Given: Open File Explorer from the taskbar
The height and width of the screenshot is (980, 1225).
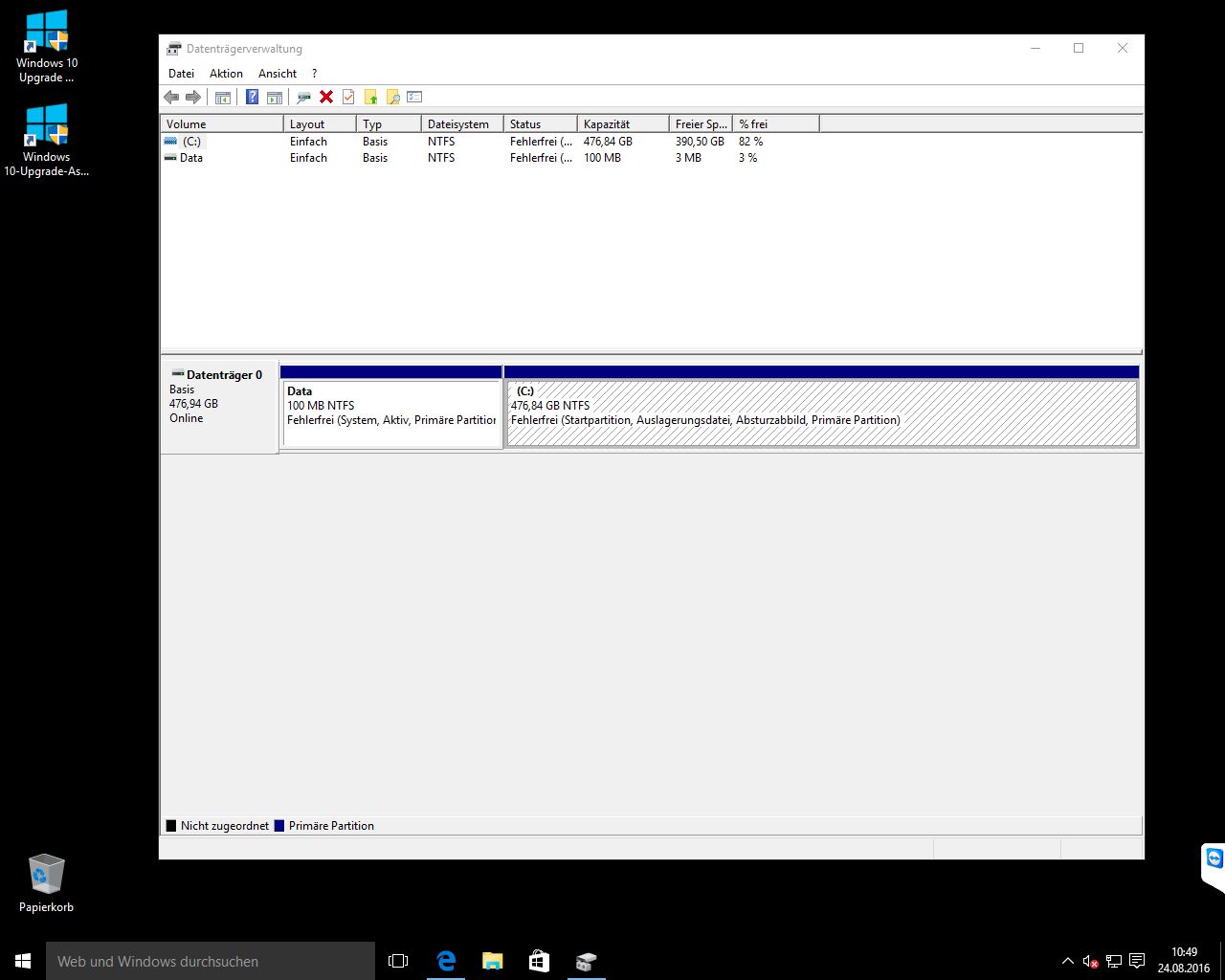Looking at the screenshot, I should pyautogui.click(x=492, y=961).
